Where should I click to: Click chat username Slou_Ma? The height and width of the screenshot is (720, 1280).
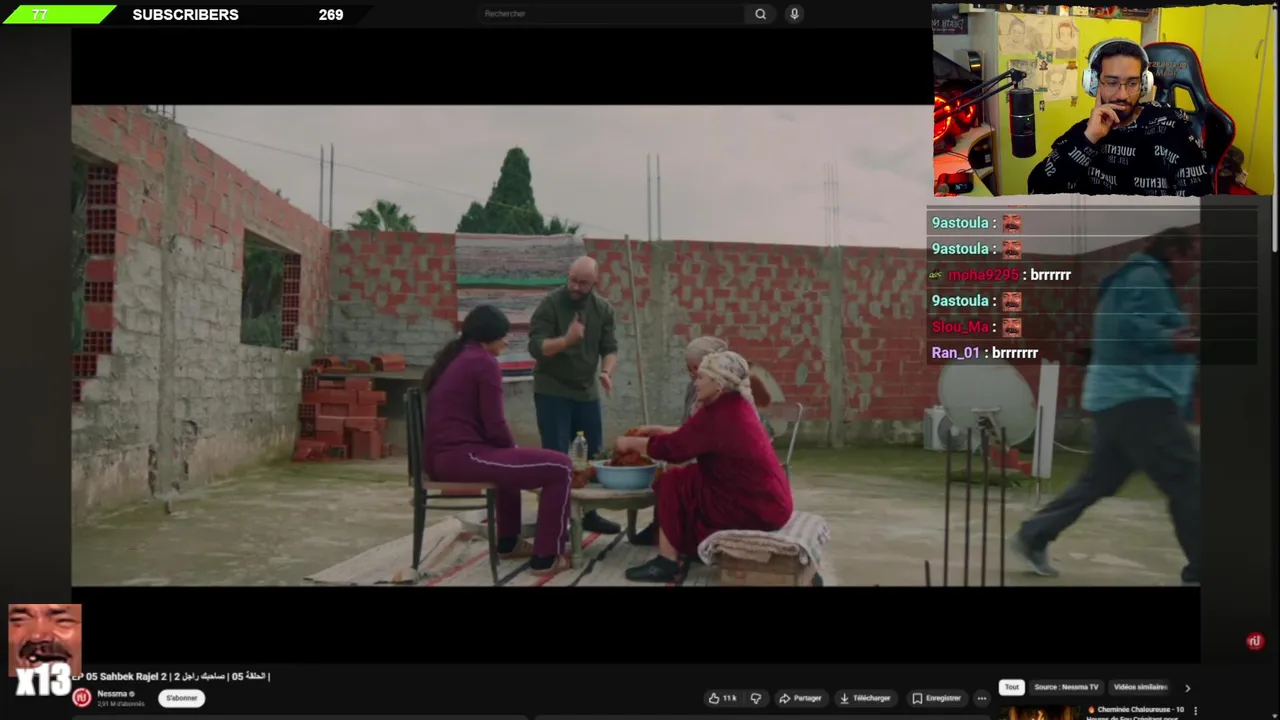coord(960,327)
